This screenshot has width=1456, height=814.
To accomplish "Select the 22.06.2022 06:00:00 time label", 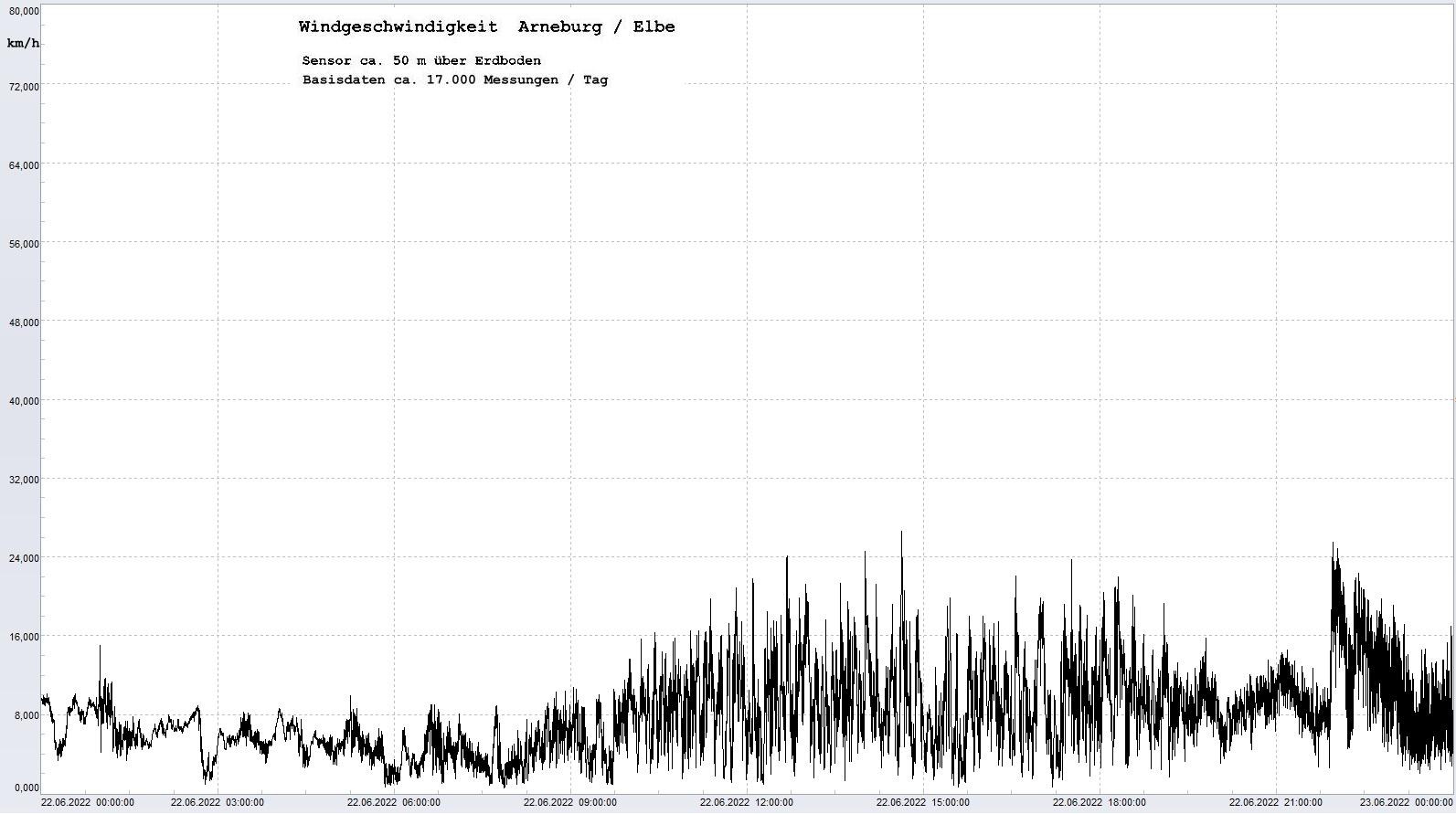I will pos(394,803).
